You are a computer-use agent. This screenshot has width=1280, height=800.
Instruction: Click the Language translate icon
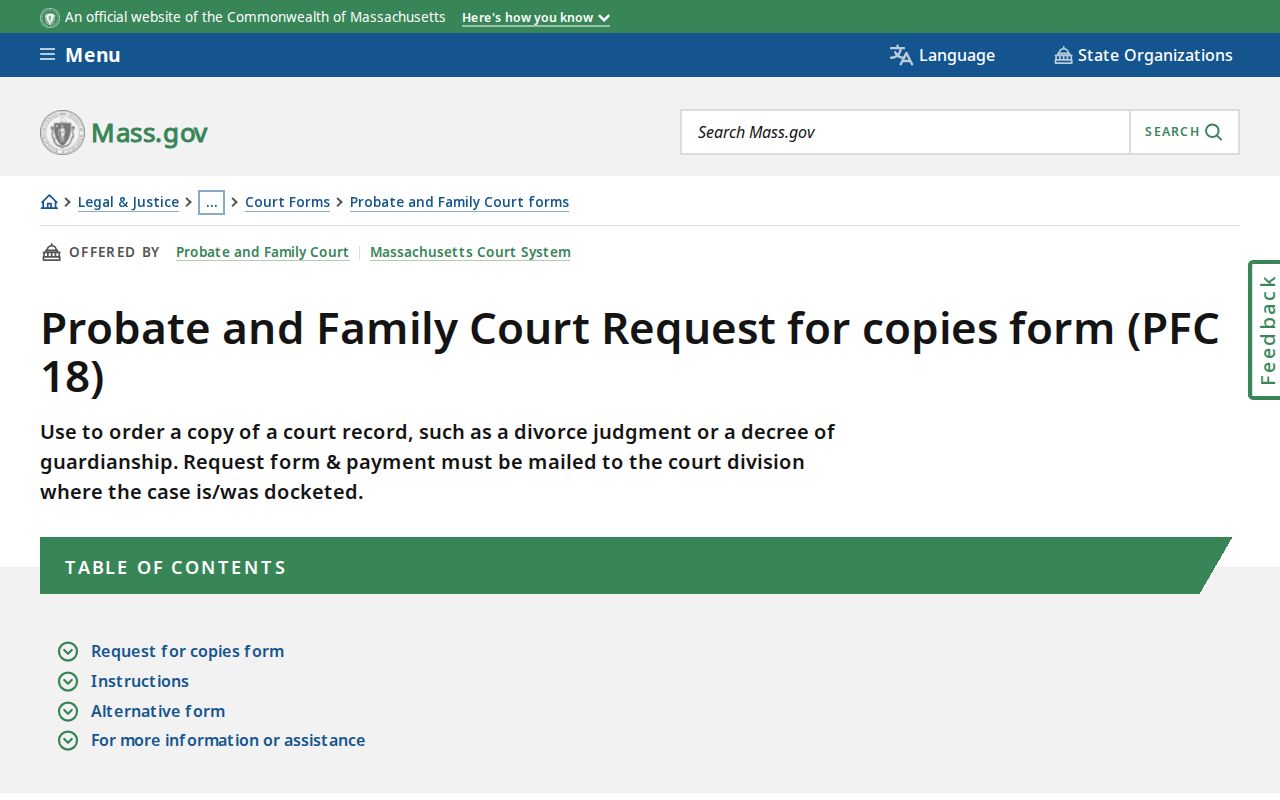coord(901,55)
